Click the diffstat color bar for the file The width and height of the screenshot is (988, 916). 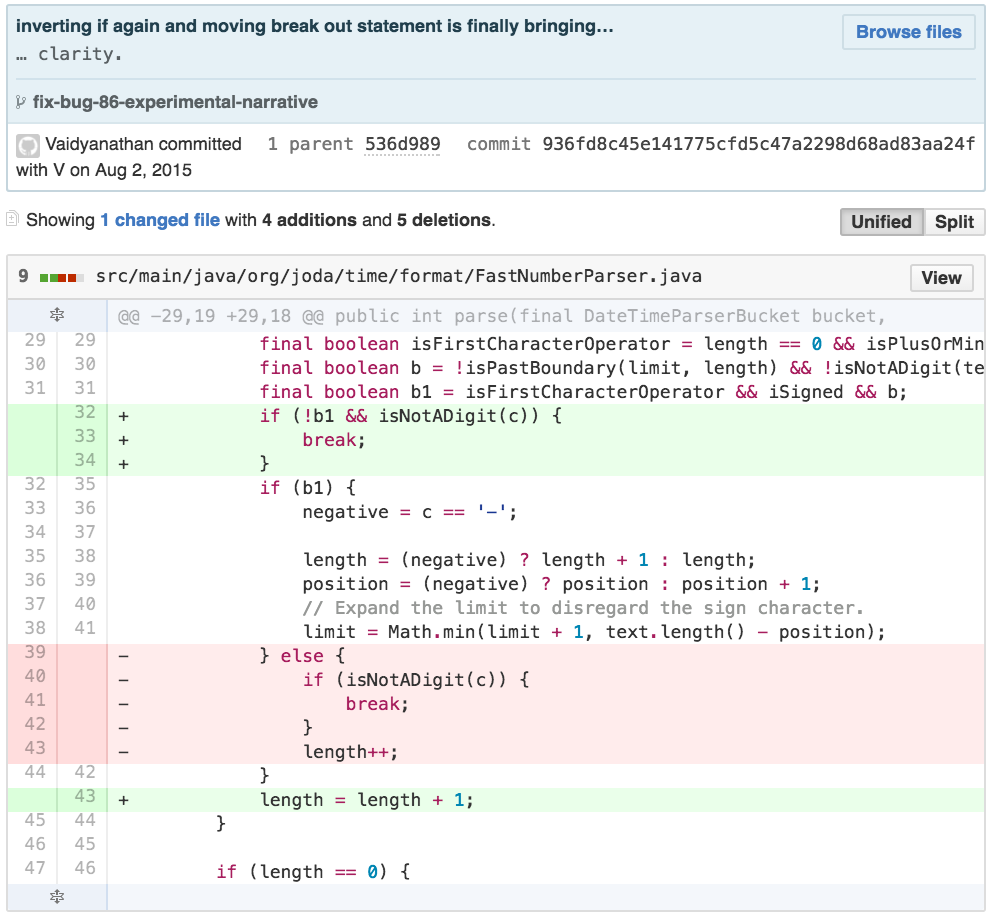point(62,278)
